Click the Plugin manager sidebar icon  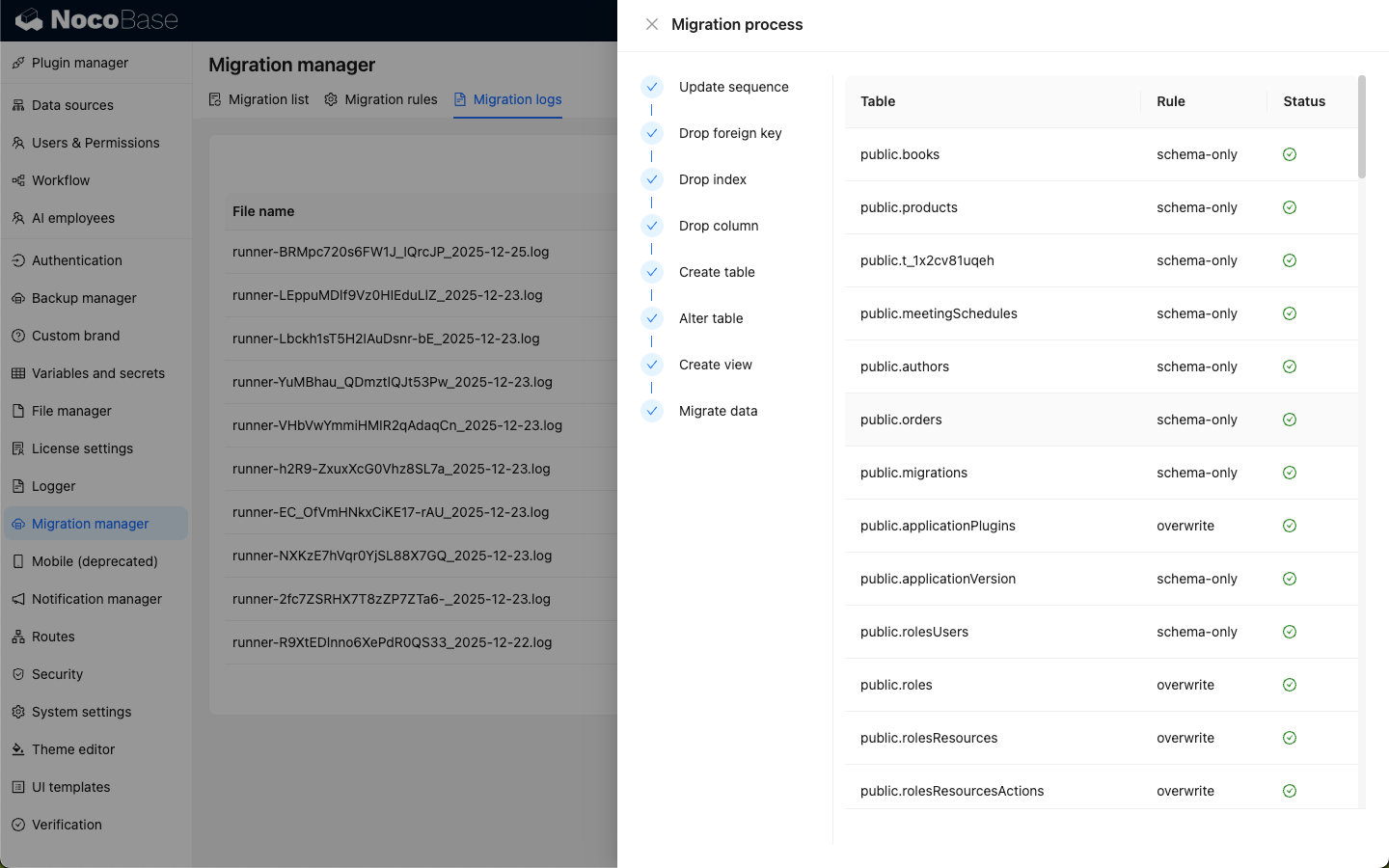coord(18,63)
